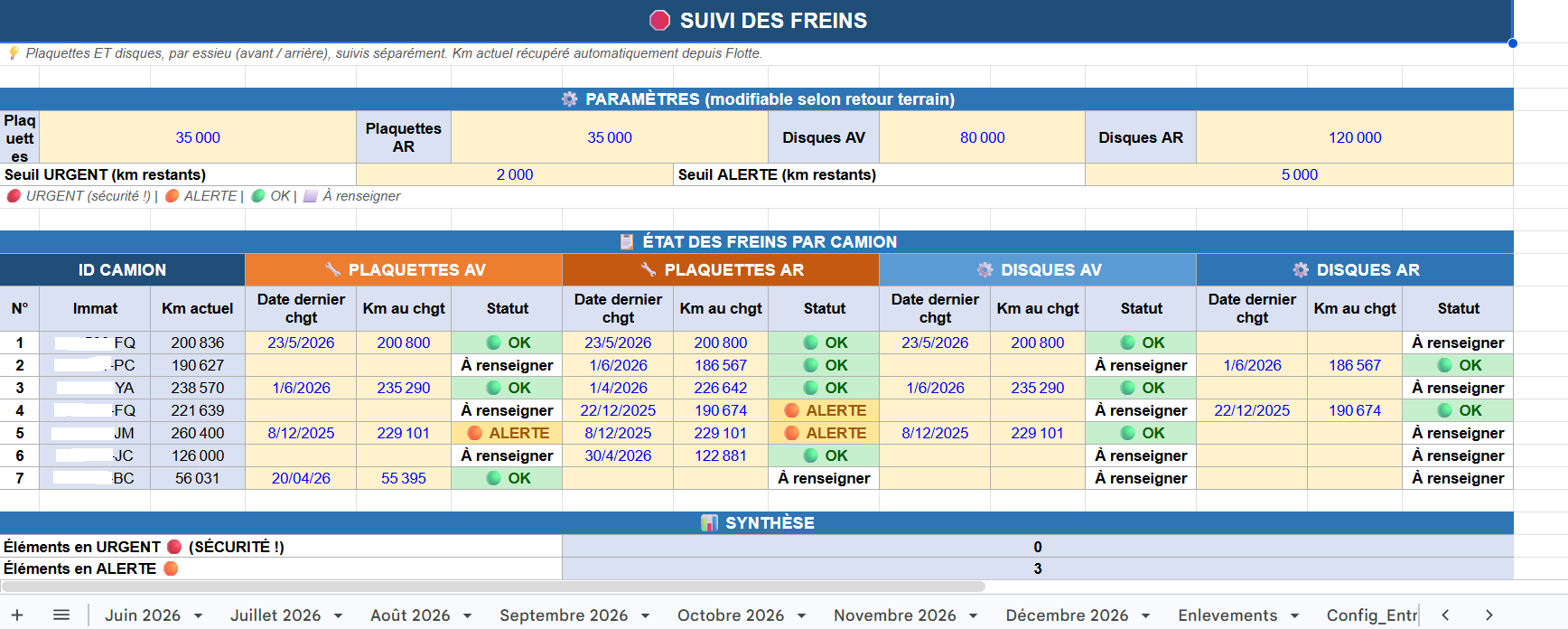Click the wrench icon in PLAQUETTES AR
Viewport: 1568px width, 629px height.
[x=649, y=269]
